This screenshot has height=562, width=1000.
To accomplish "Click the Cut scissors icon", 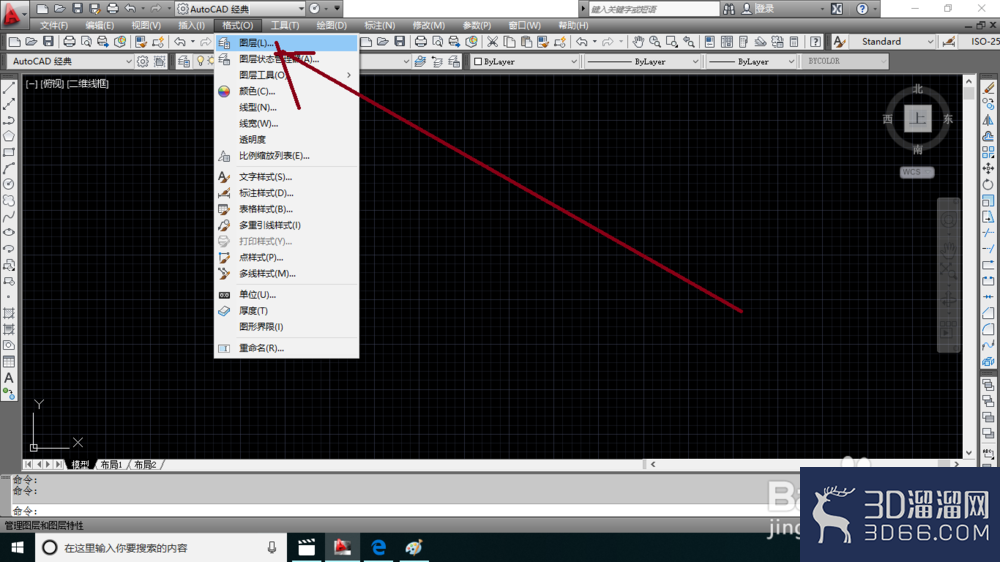I will 492,42.
